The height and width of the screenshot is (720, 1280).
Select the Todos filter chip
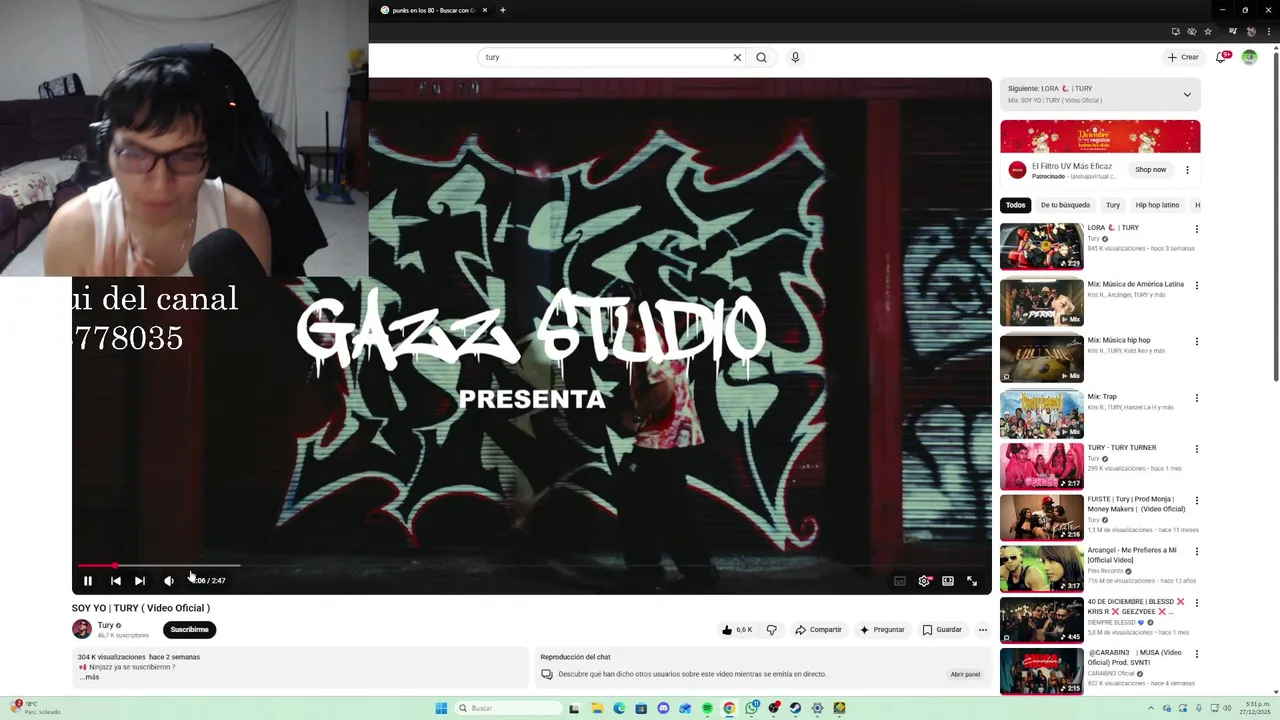click(x=1015, y=205)
